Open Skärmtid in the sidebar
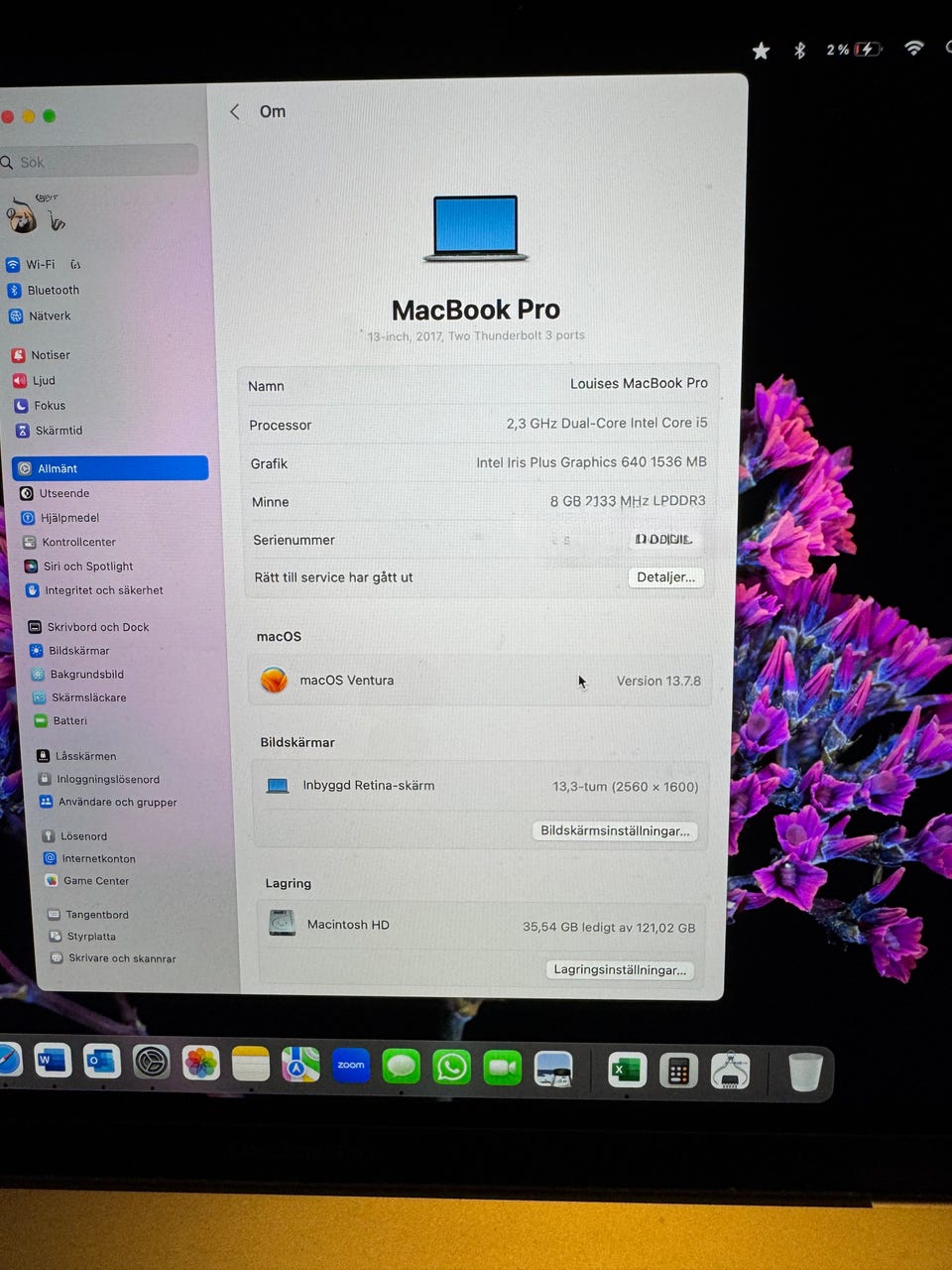 [x=58, y=431]
